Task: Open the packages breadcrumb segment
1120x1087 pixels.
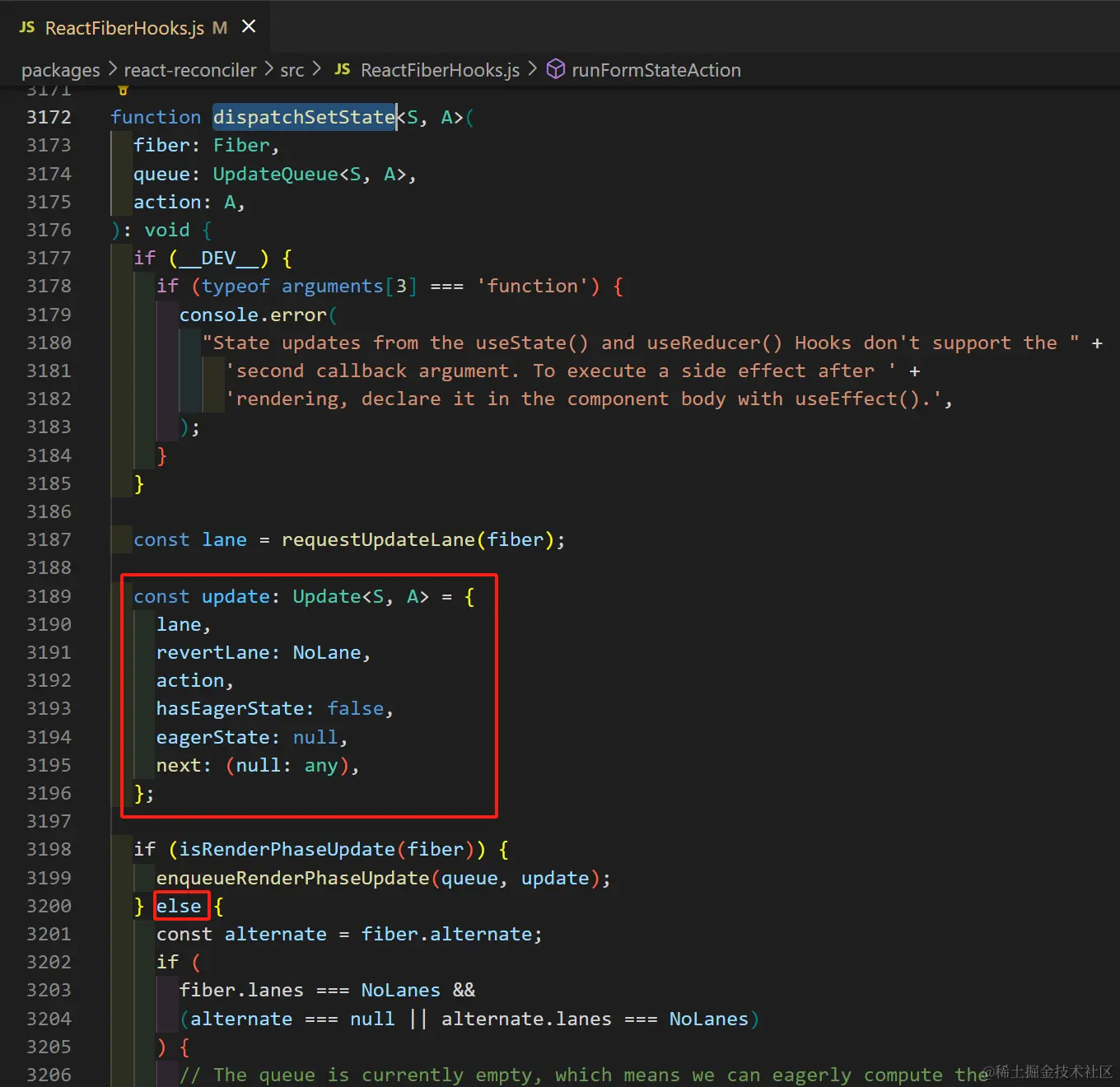Action: pos(60,70)
